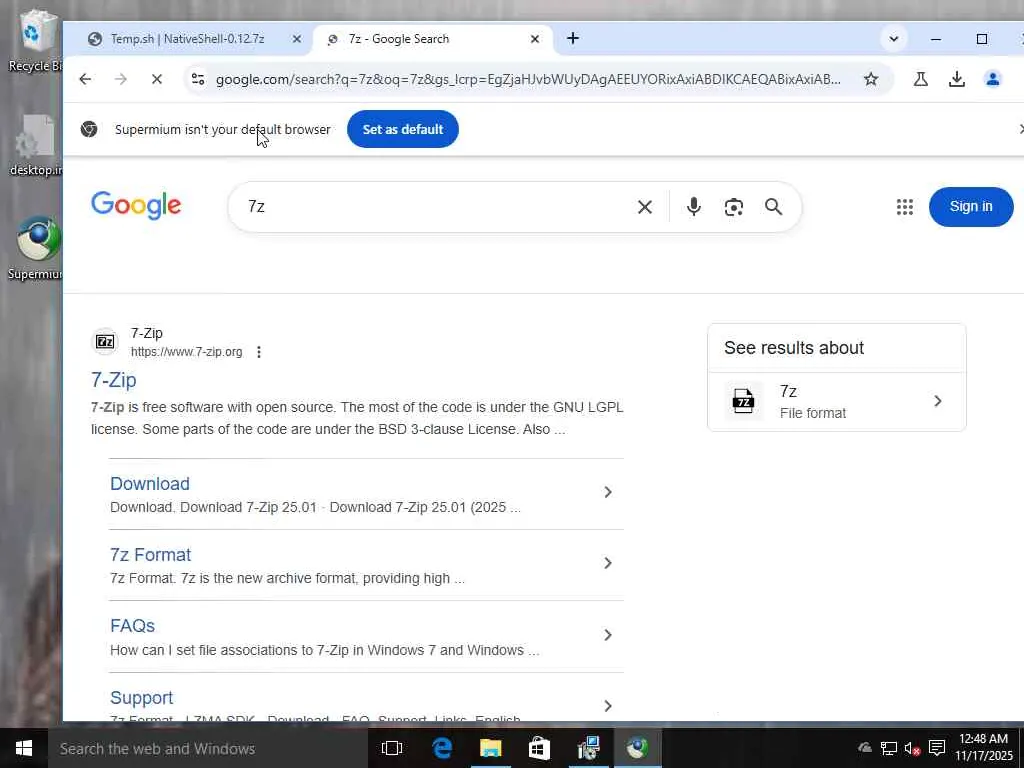Screen dimensions: 1024x768
Task: Expand the Download sitelink chevron
Action: tap(607, 492)
